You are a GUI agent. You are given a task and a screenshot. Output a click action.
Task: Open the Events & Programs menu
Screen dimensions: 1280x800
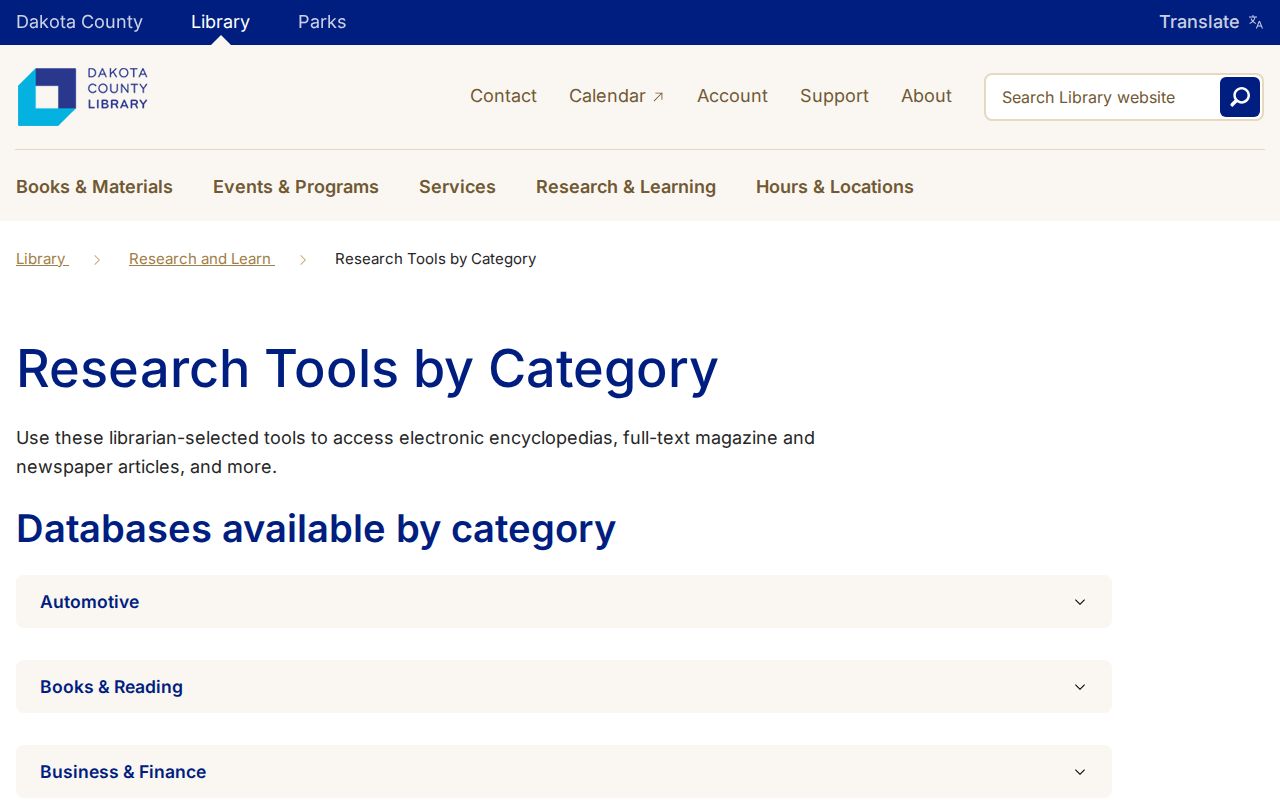coord(296,187)
